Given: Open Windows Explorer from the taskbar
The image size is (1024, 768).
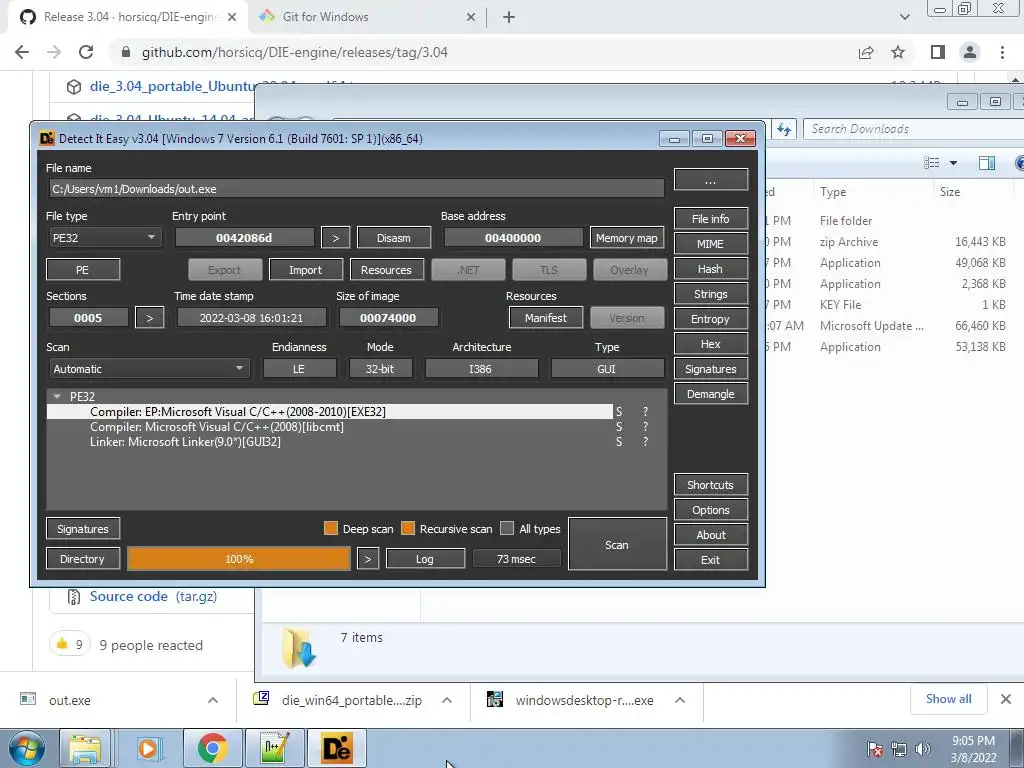Looking at the screenshot, I should coord(86,748).
